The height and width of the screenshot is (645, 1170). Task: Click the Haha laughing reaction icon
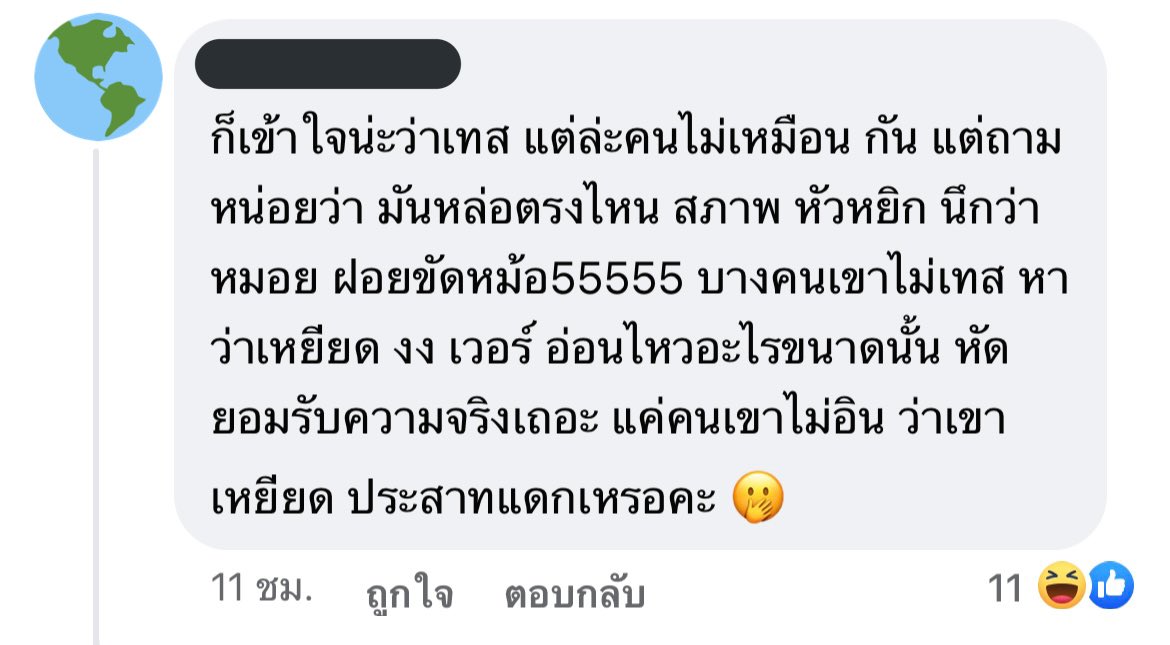pos(1062,585)
